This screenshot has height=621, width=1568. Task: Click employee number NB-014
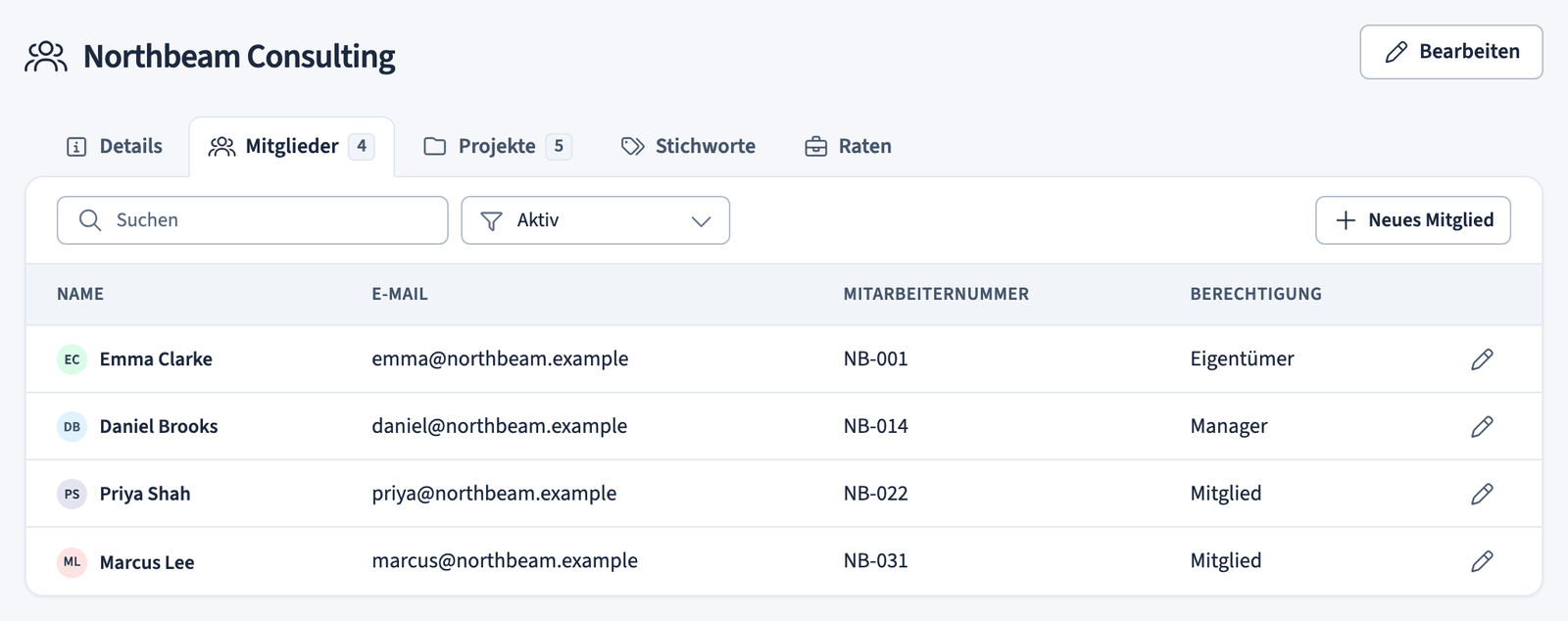[x=876, y=426]
